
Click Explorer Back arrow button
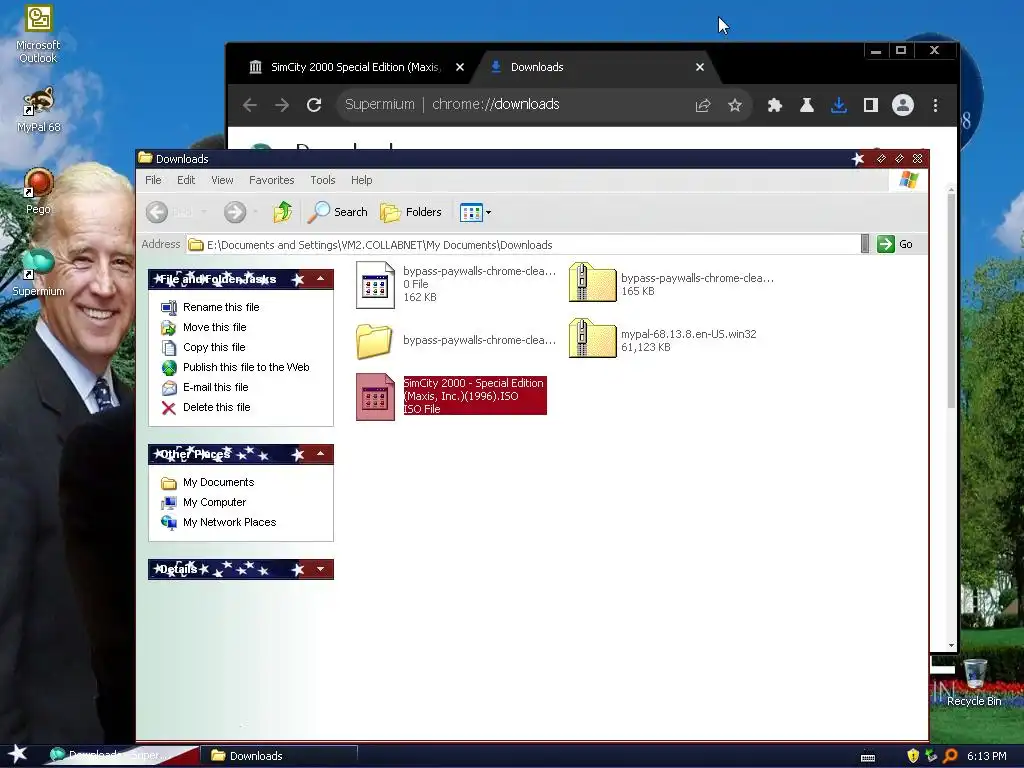[157, 212]
